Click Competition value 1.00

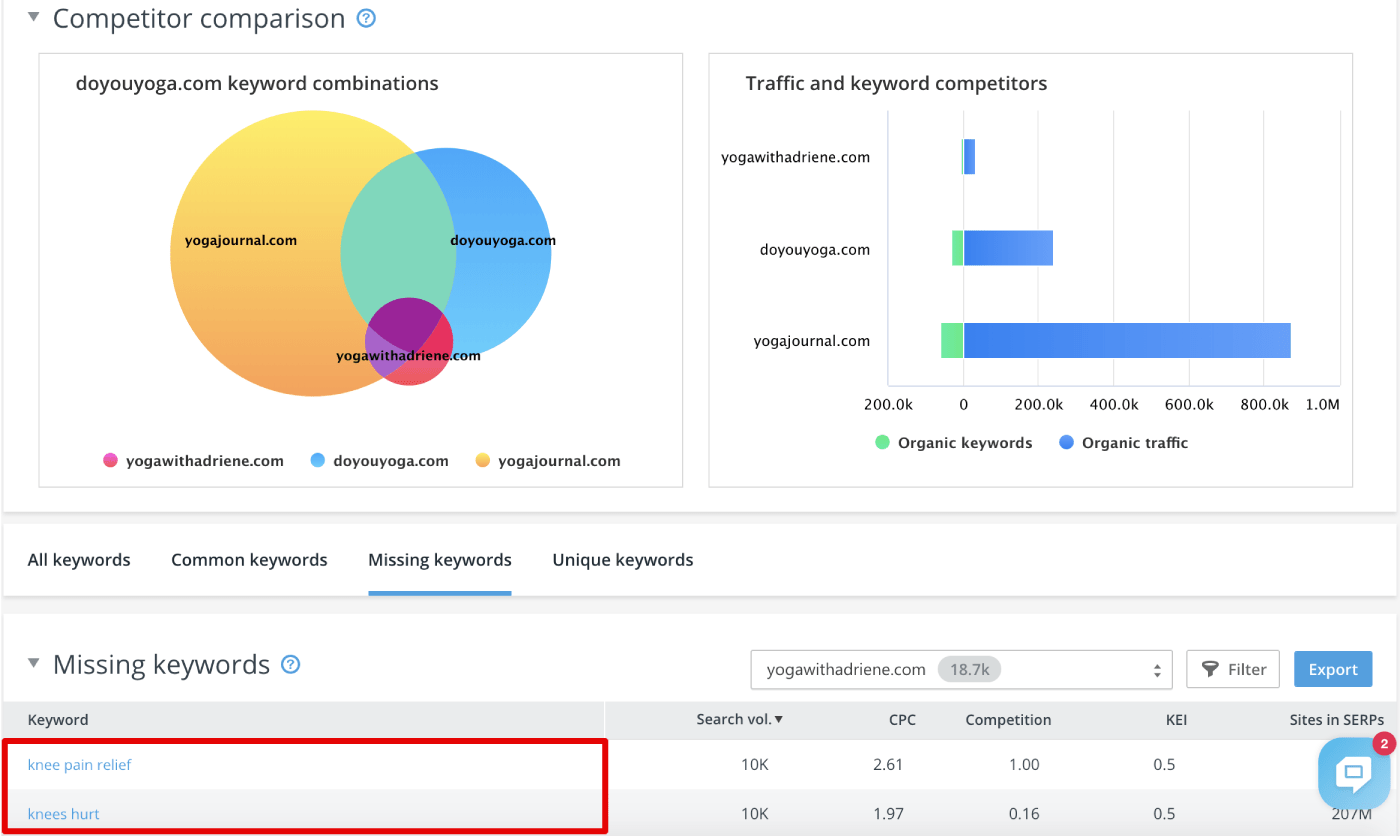(1024, 765)
